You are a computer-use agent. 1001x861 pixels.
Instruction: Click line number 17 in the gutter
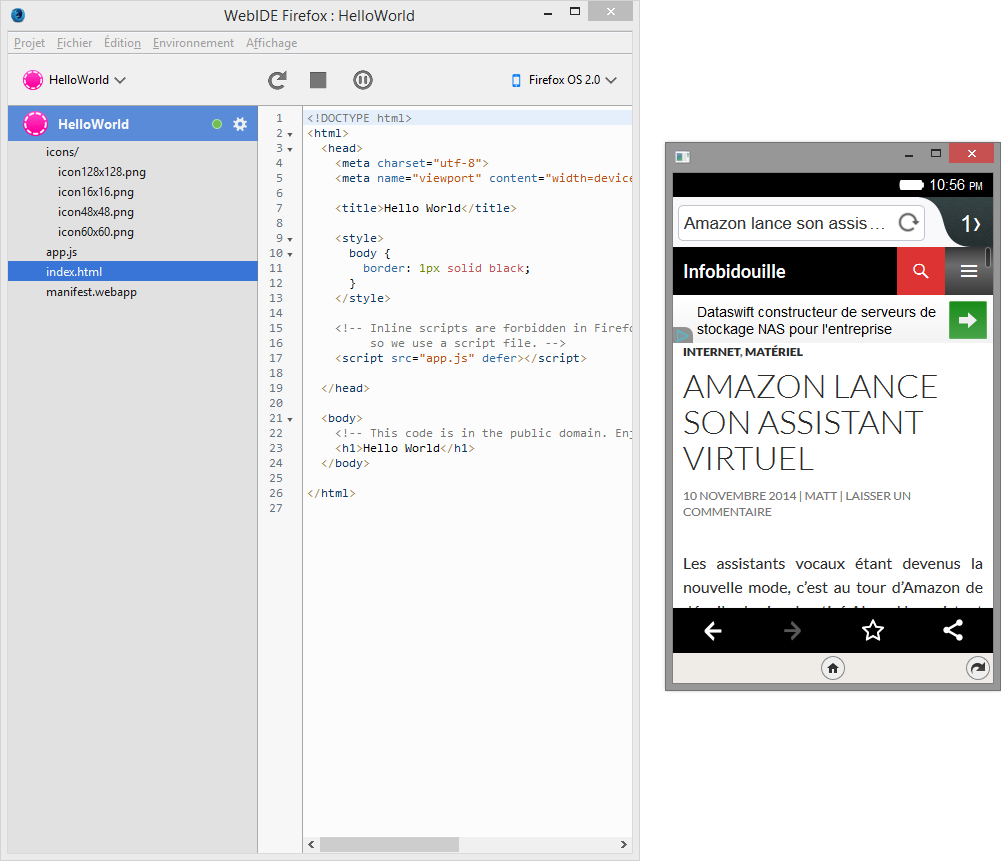(x=276, y=358)
